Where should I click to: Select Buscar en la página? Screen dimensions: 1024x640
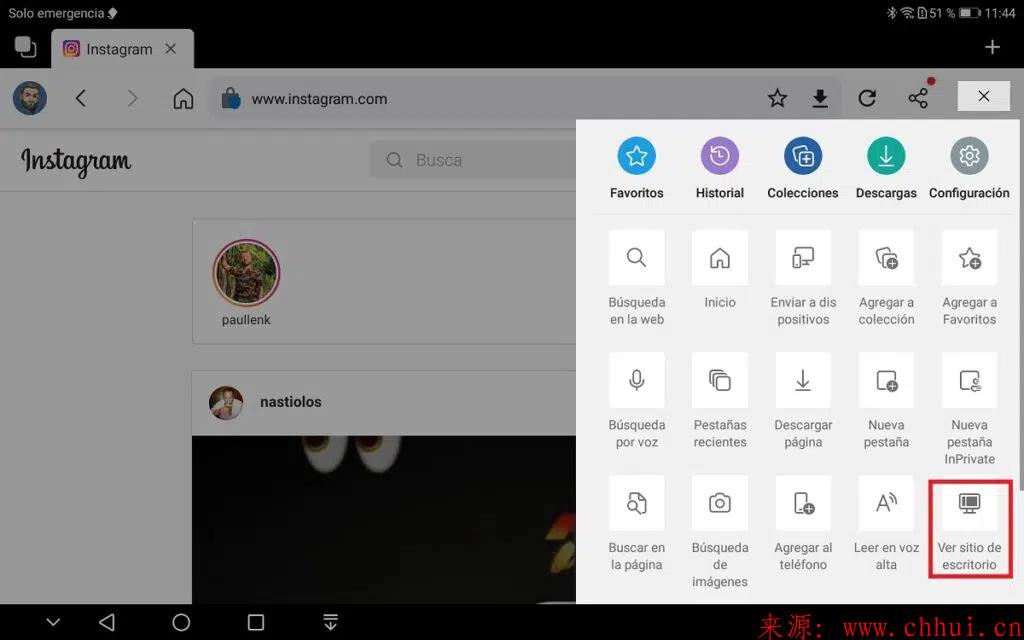(637, 524)
